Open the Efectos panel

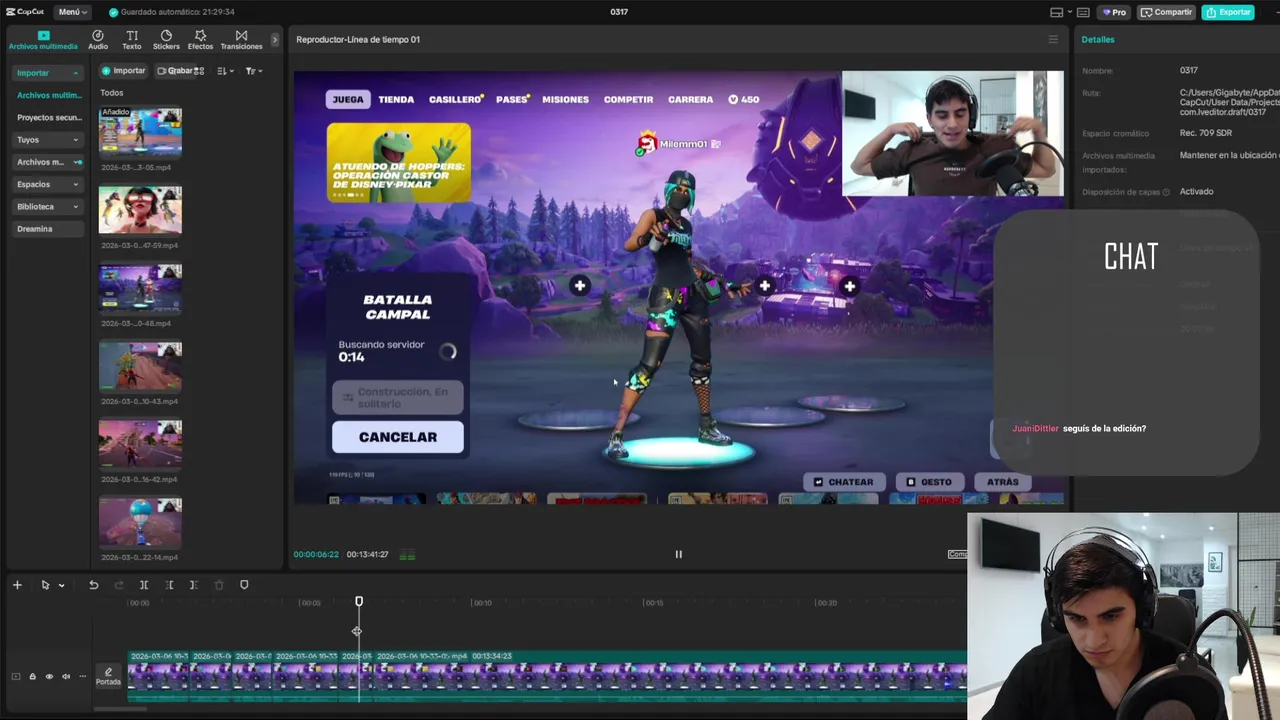200,40
